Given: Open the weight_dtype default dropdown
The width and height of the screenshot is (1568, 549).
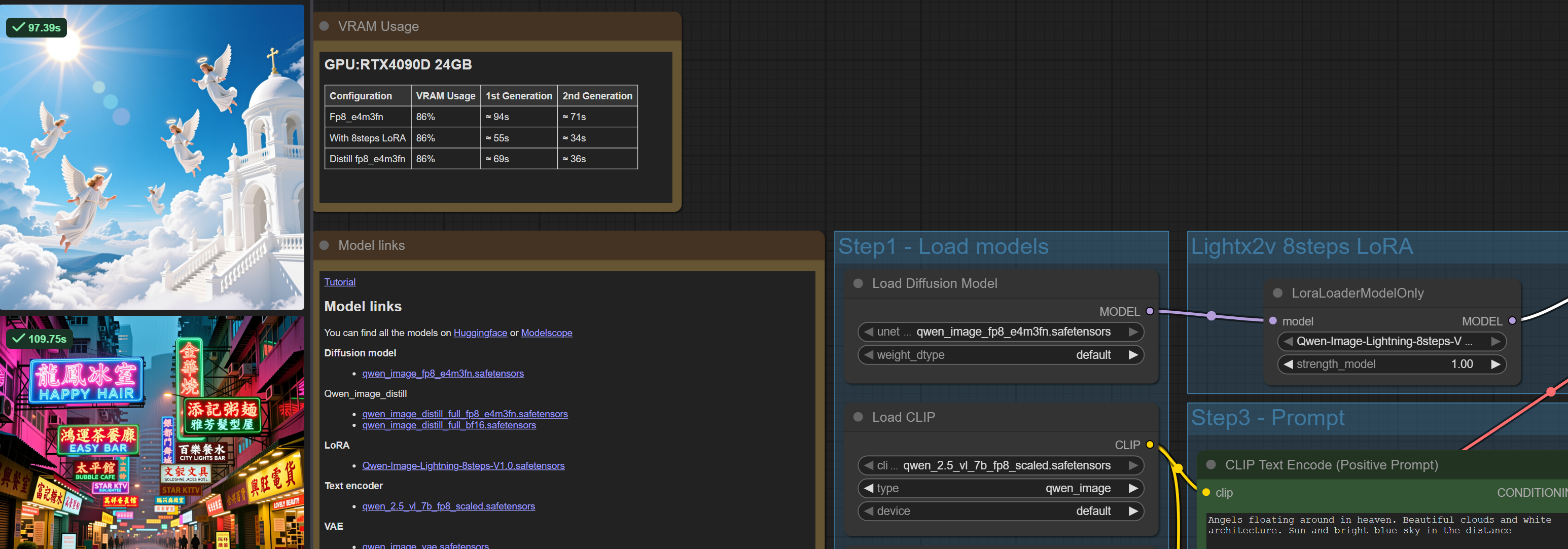Looking at the screenshot, I should click(1002, 355).
